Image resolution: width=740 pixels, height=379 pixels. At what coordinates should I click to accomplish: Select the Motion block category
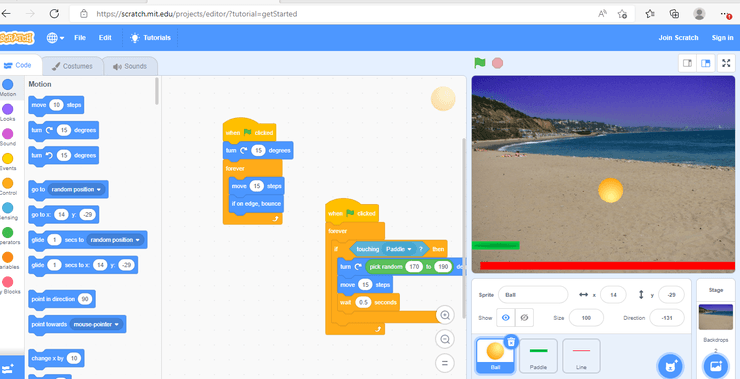(x=8, y=88)
